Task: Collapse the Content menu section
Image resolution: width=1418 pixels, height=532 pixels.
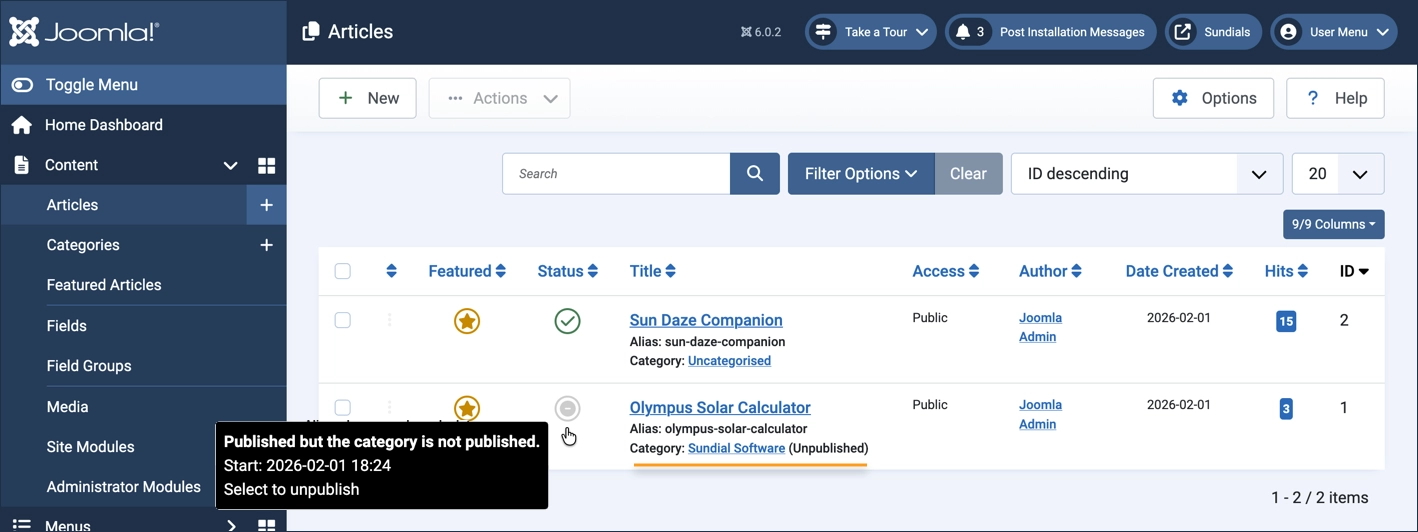Action: click(x=230, y=165)
